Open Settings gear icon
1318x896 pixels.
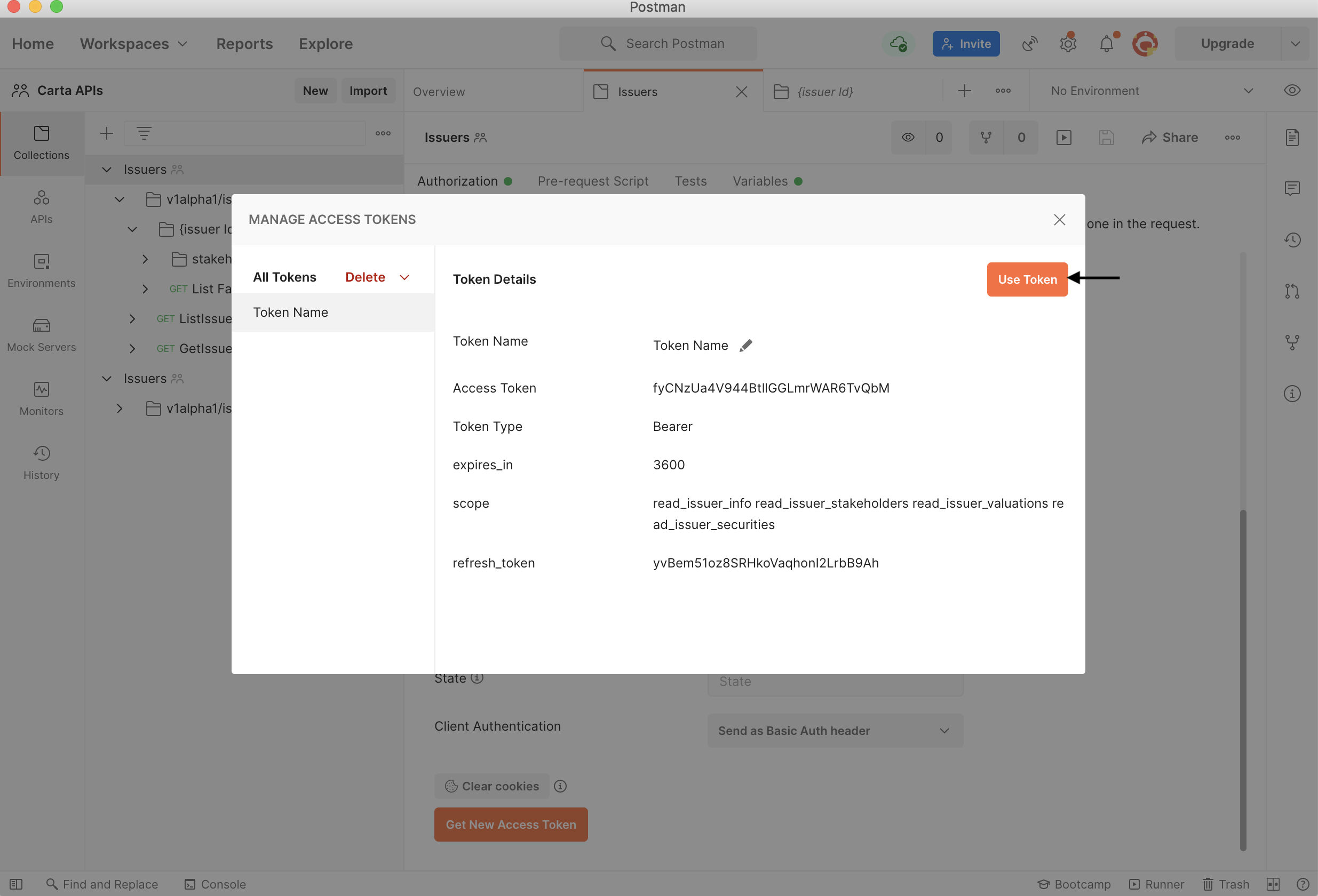[1068, 44]
